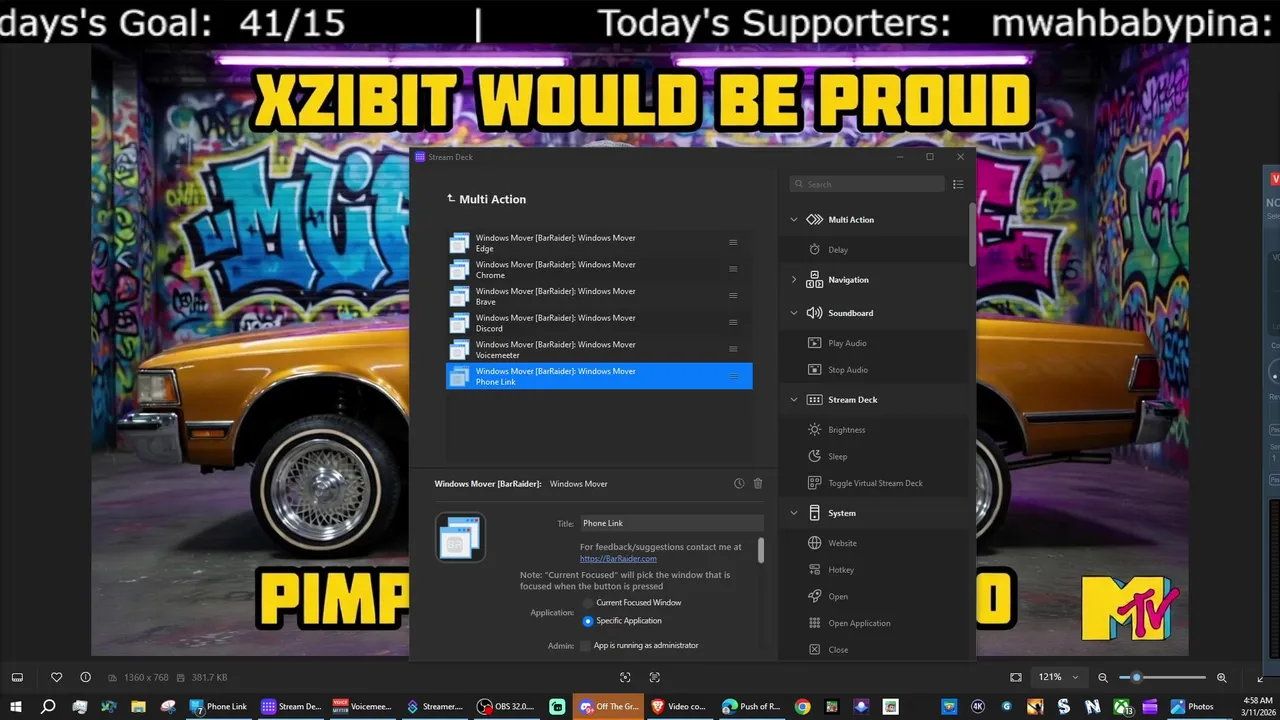The height and width of the screenshot is (720, 1280).
Task: Click the Soundboard speaker icon
Action: click(814, 313)
